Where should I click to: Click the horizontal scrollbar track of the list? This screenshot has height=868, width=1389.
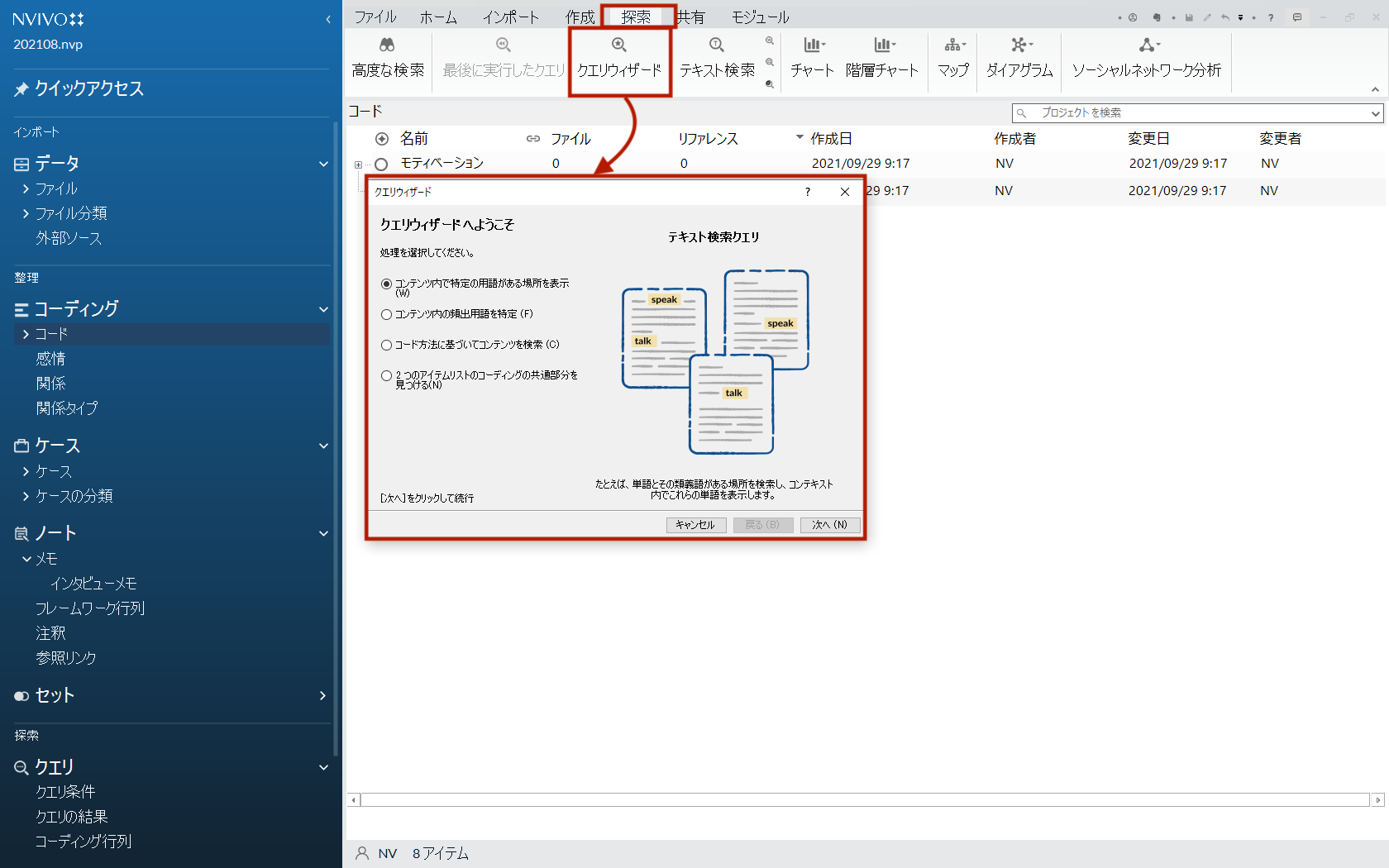(865, 799)
